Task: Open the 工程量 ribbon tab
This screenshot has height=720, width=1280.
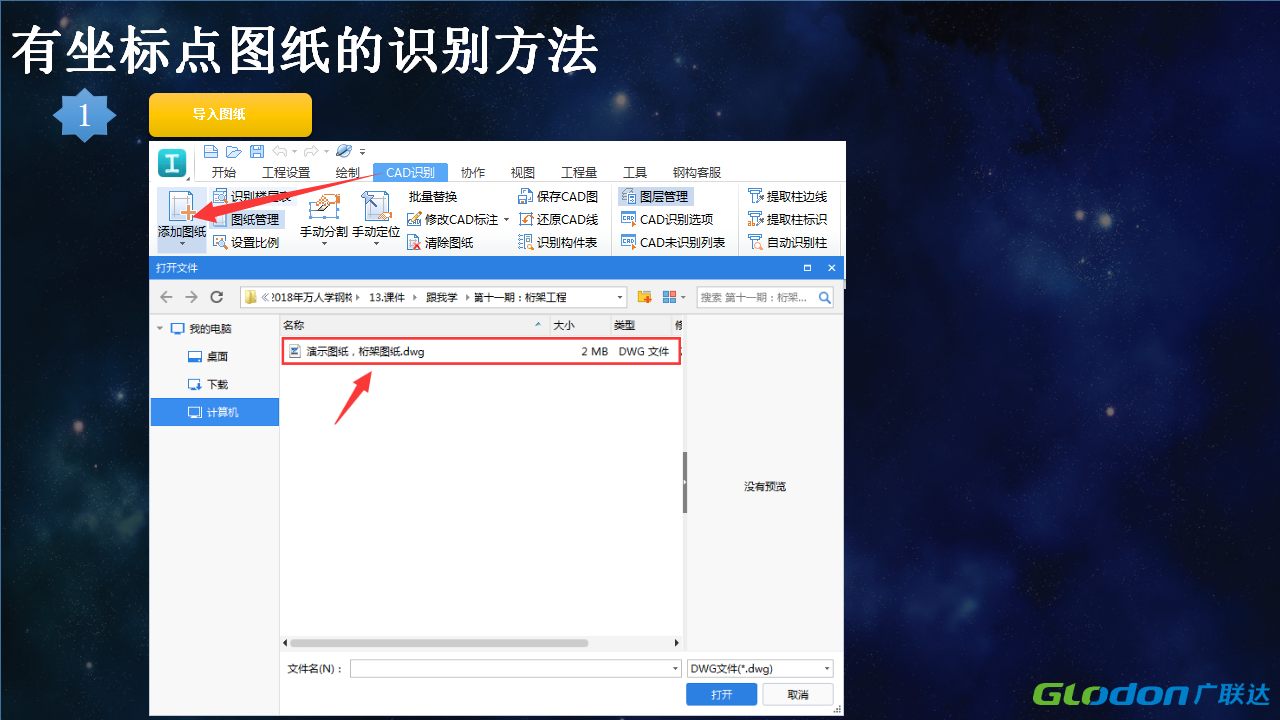Action: (x=579, y=172)
